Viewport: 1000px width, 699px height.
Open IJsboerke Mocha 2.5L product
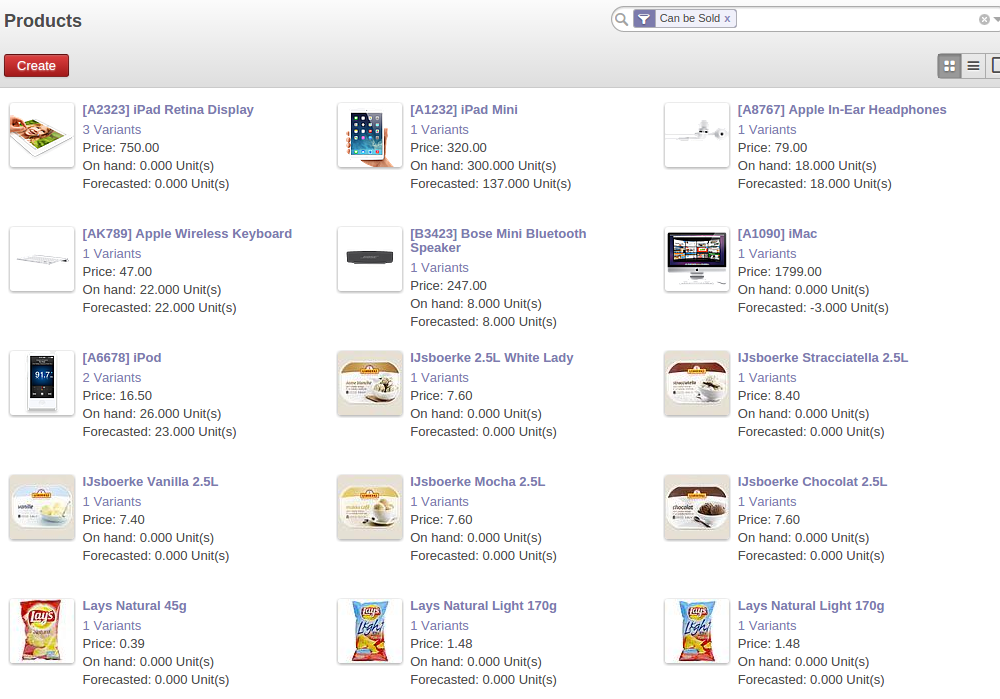pos(478,481)
